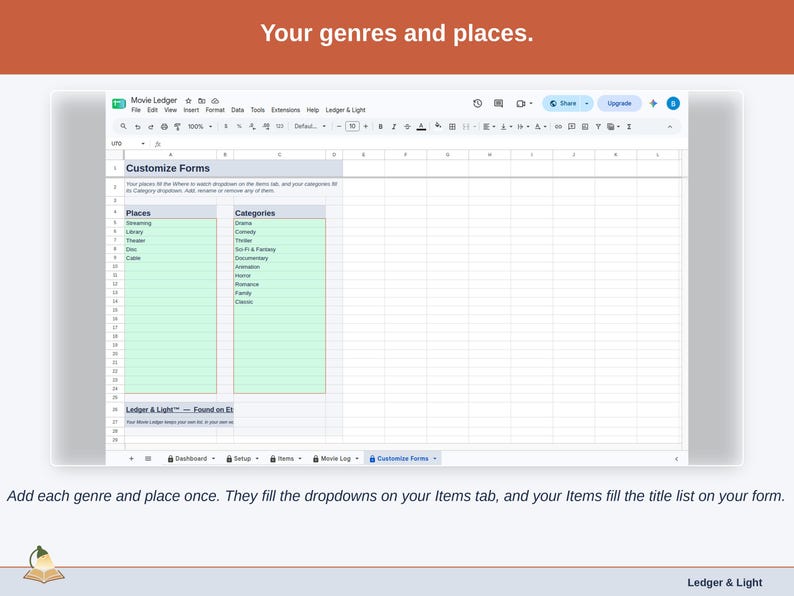
Task: Click the Share button
Action: [562, 103]
